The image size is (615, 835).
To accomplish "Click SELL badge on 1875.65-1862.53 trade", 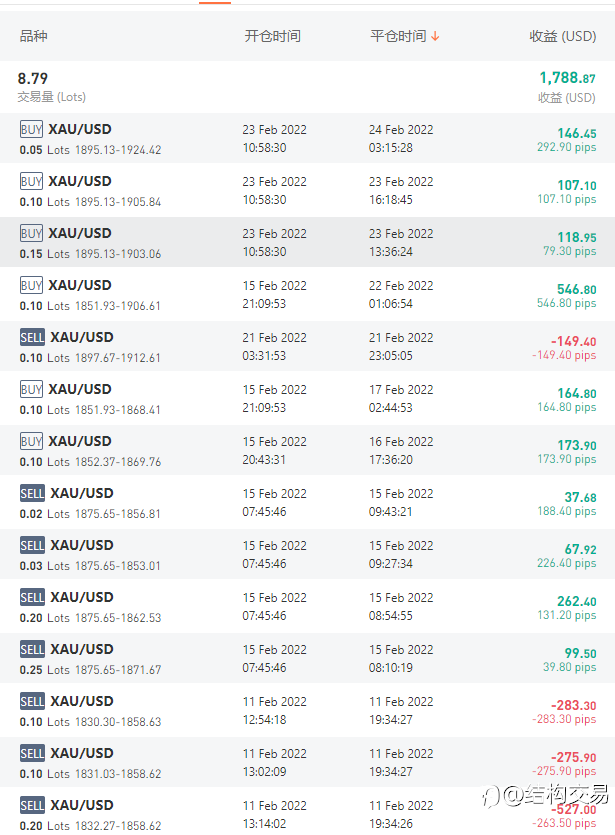I will click(x=32, y=597).
